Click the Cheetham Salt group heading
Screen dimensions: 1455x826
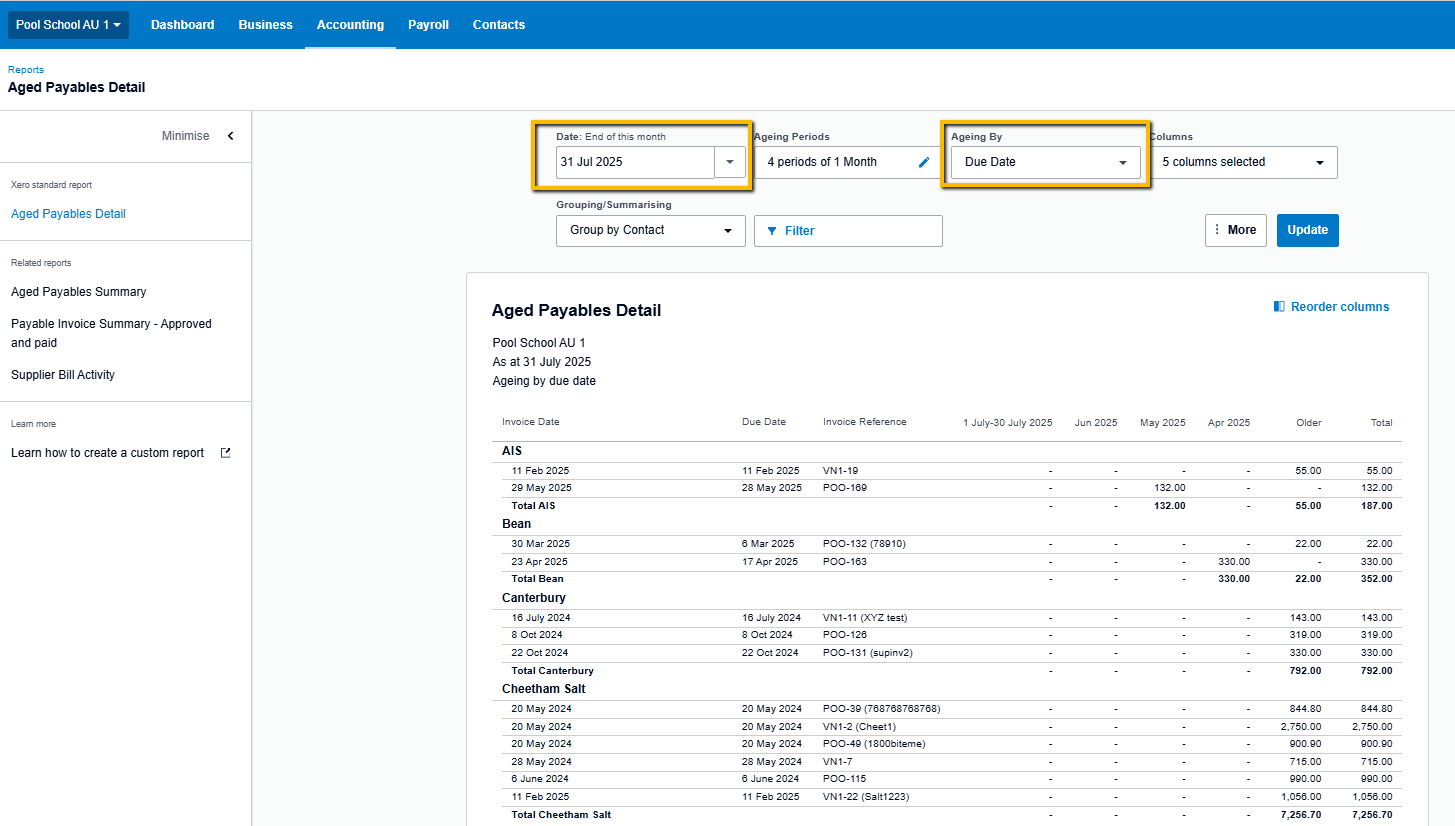click(x=544, y=689)
